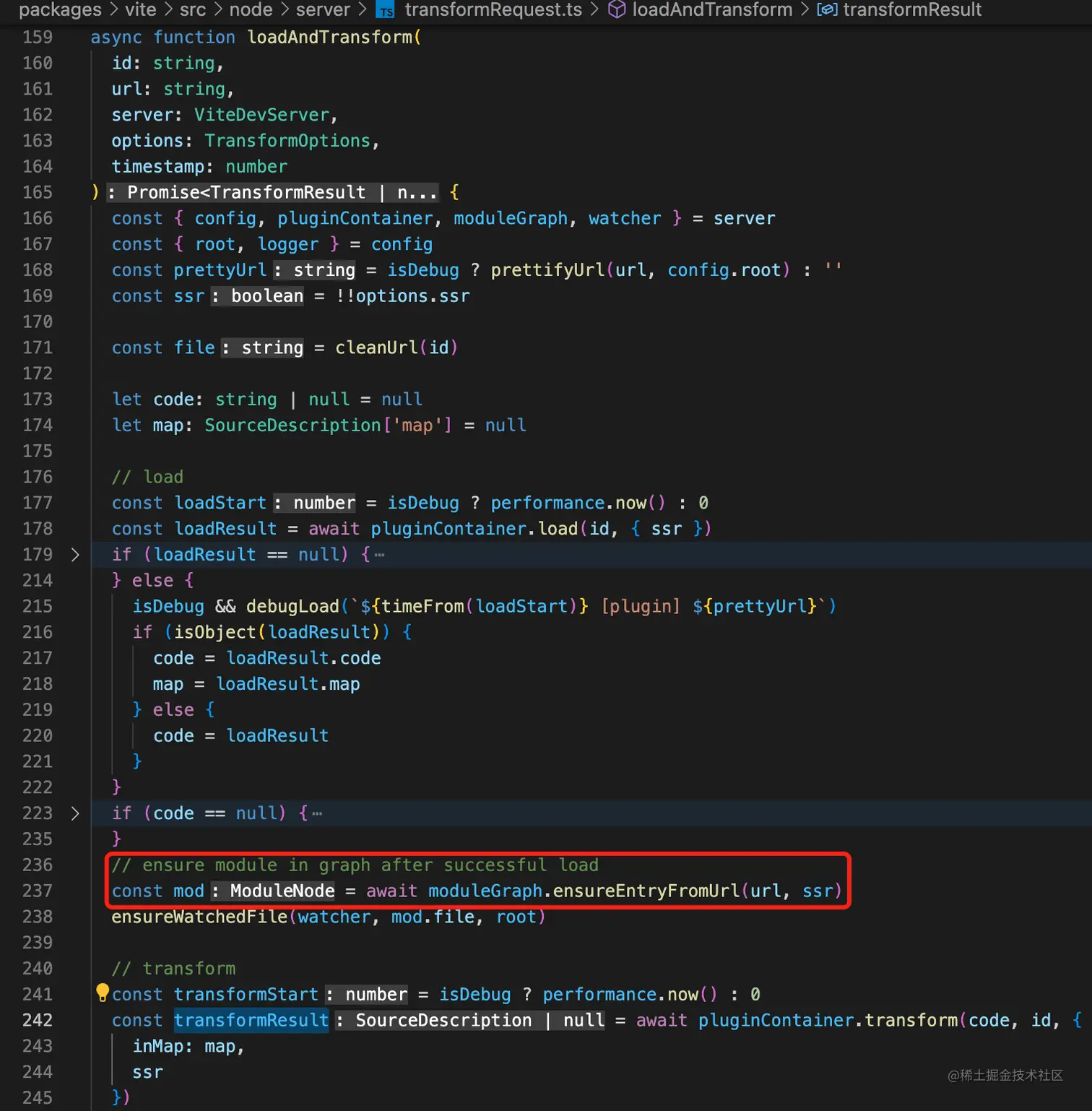Image resolution: width=1092 pixels, height=1111 pixels.
Task: Click the loadAndTransform function symbol icon
Action: [617, 9]
